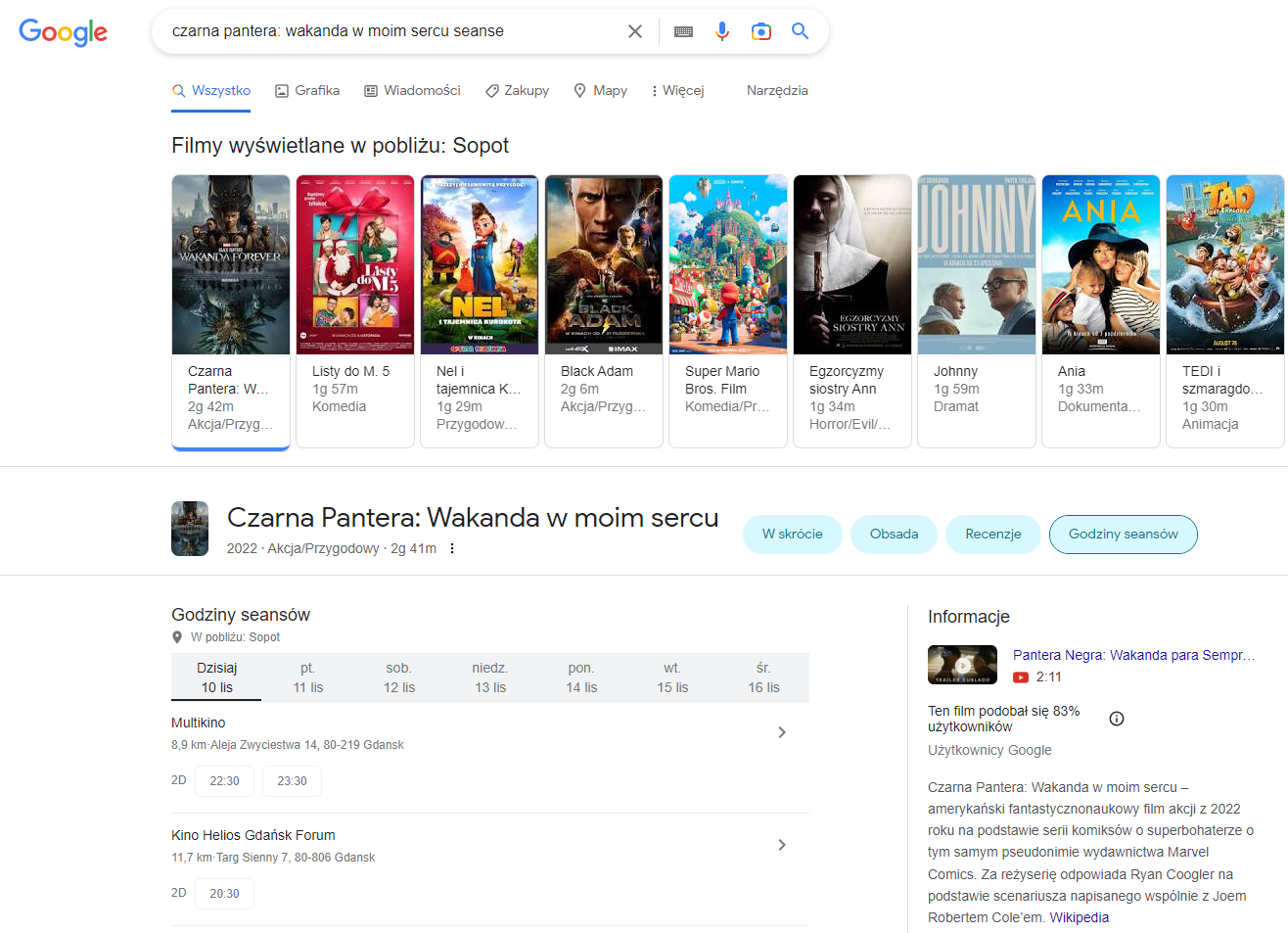Screen dimensions: 1288x933
Task: Open search by image camera icon
Action: click(x=760, y=31)
